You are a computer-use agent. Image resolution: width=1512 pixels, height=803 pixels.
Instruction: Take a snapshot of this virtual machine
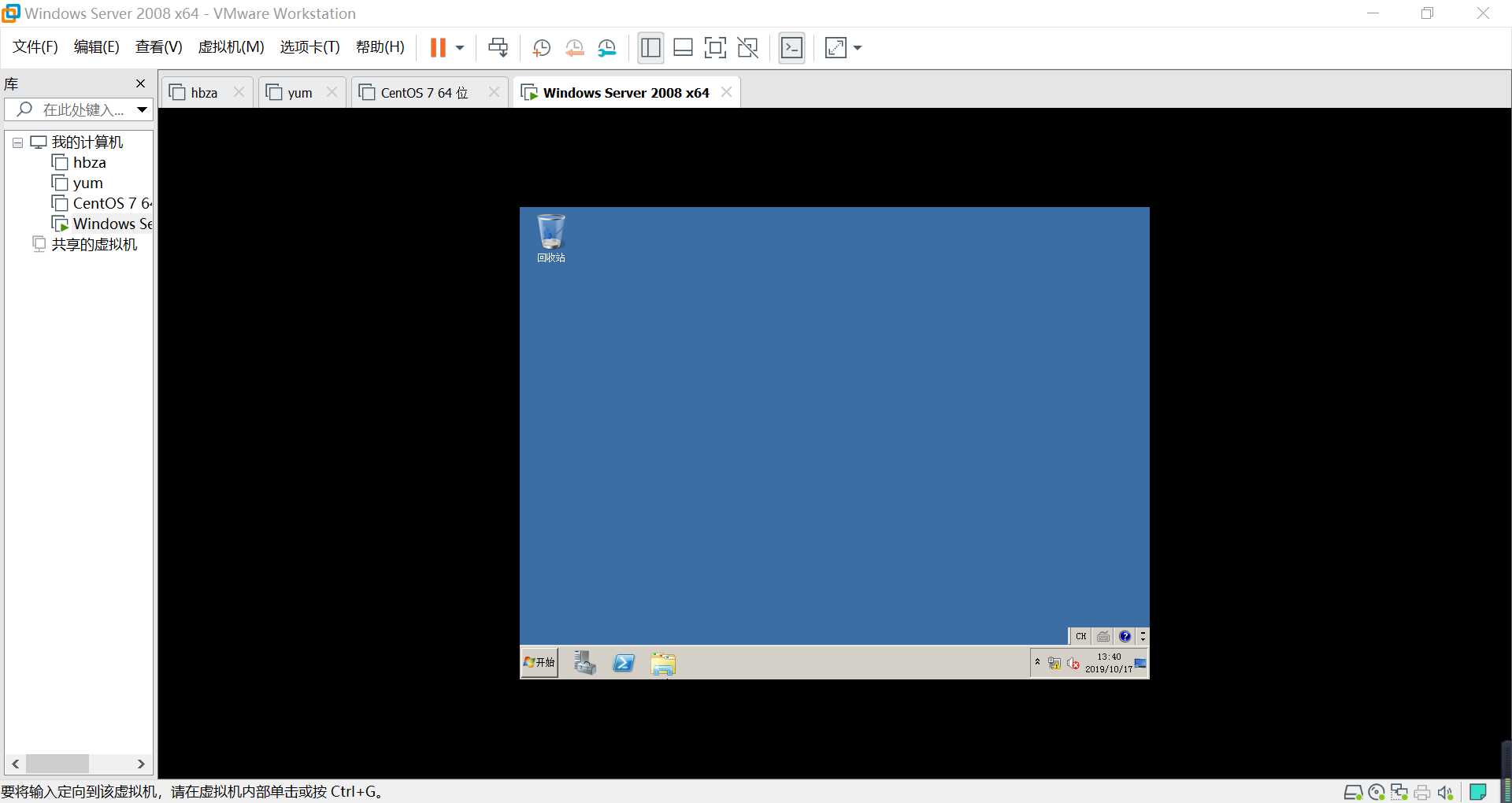[541, 48]
